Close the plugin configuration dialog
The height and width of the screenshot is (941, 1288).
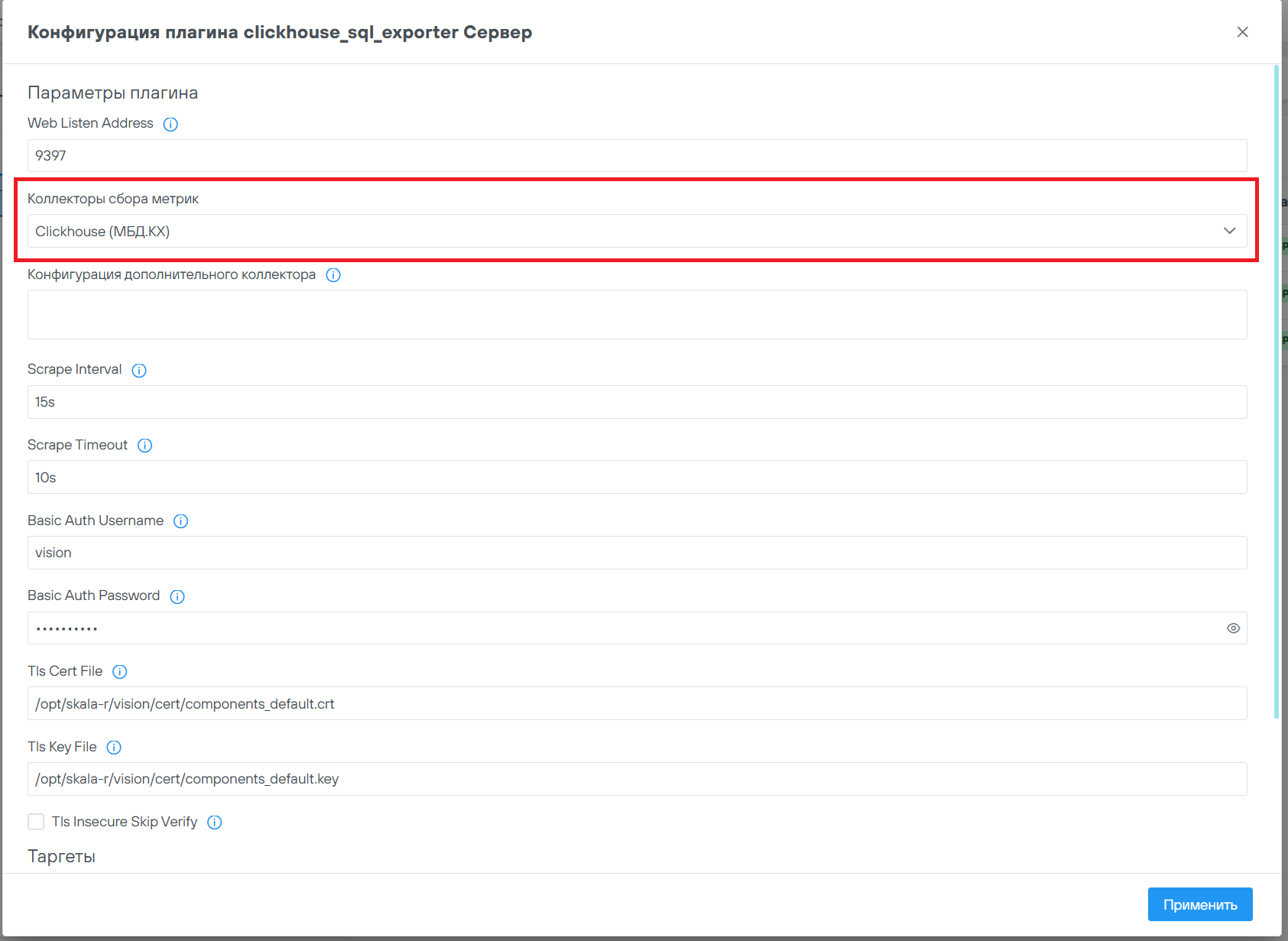pos(1242,32)
